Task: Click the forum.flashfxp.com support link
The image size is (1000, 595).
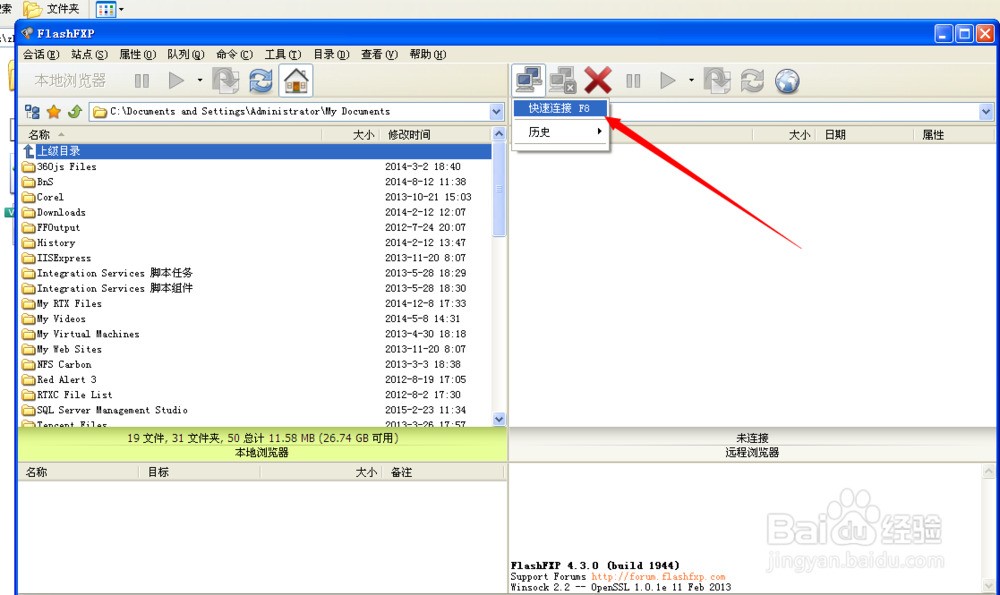Action: coord(658,577)
